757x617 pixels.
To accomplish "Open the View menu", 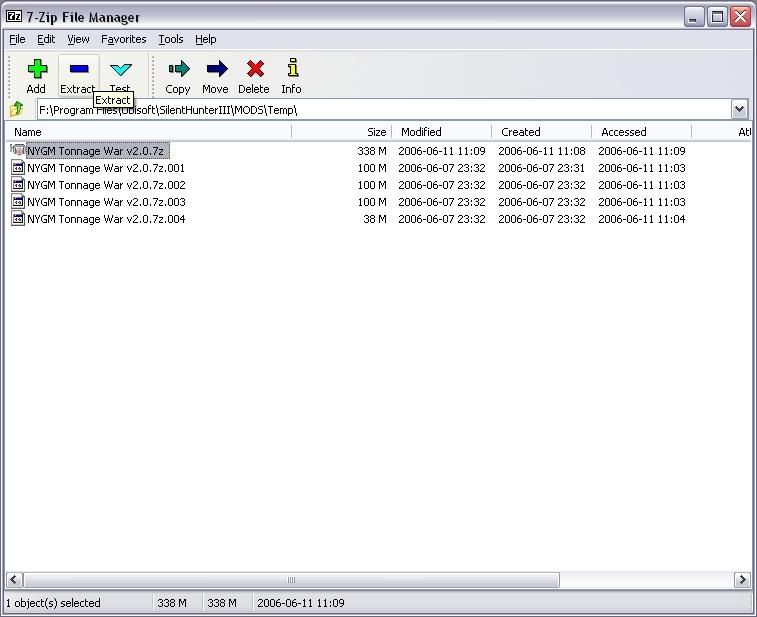I will (78, 39).
